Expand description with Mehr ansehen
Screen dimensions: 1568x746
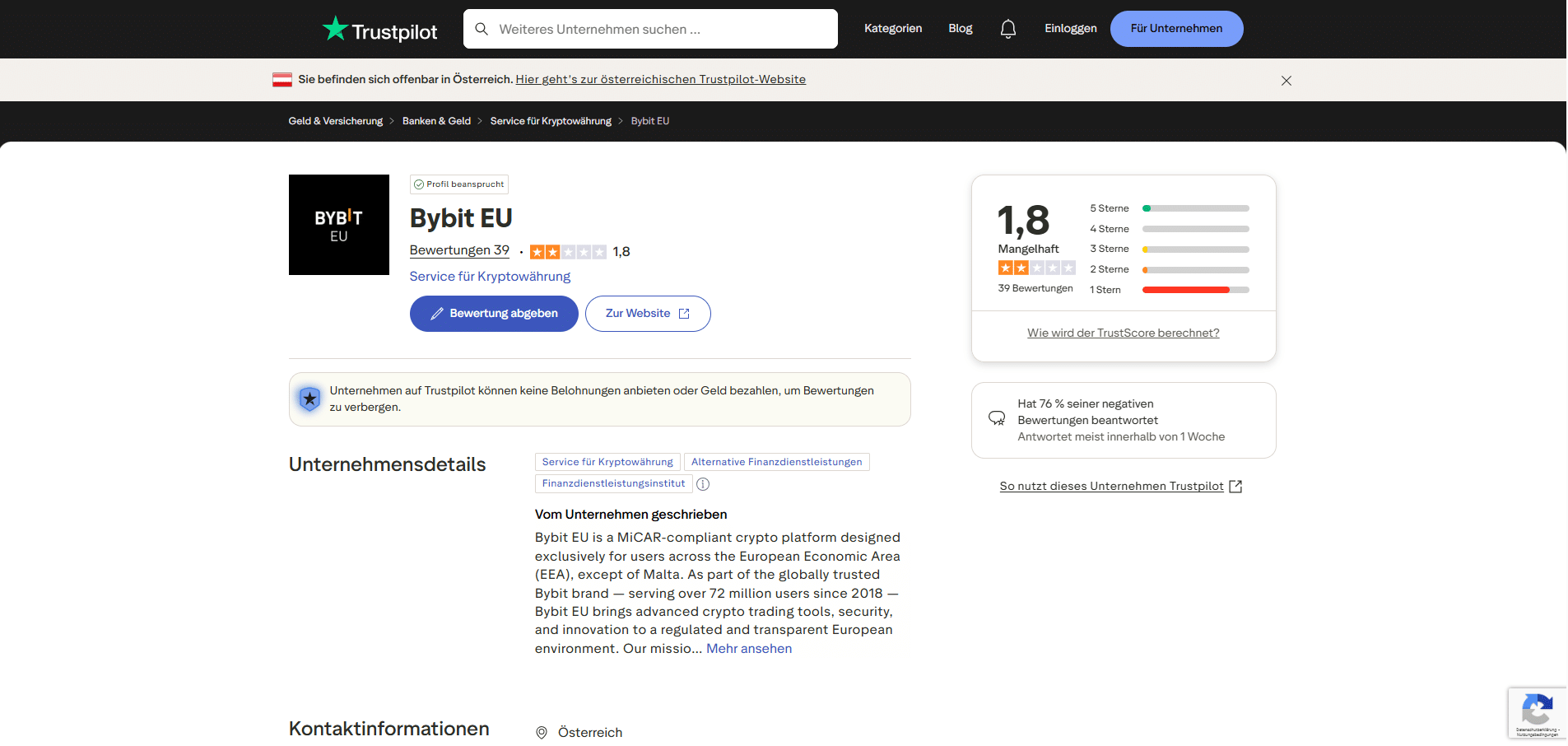[x=749, y=649]
